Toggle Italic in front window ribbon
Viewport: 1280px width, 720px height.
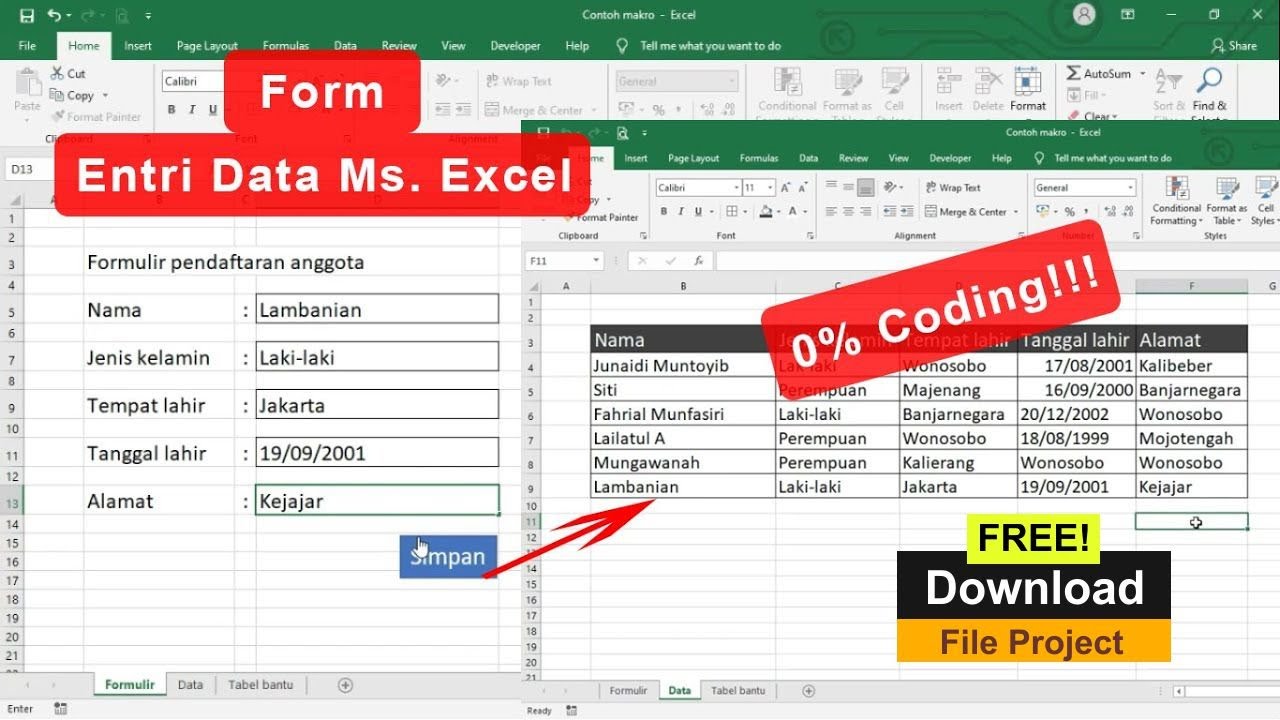[681, 212]
